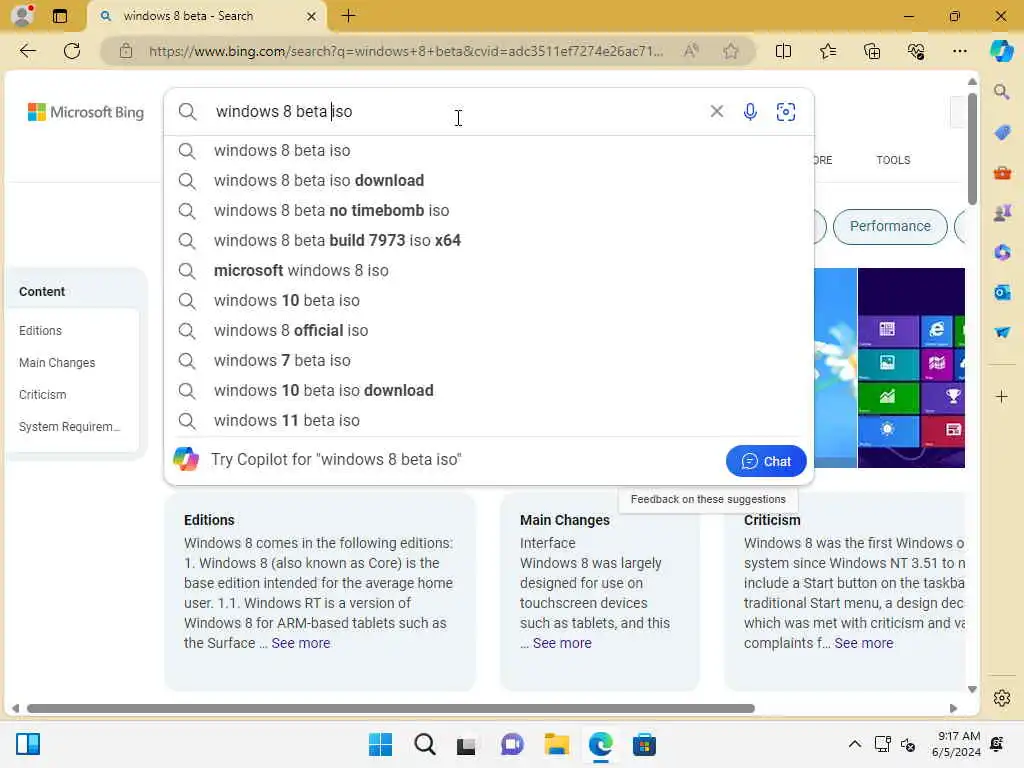Select suggestion 'windows 8 beta iso'
Image resolution: width=1024 pixels, height=768 pixels.
[488, 151]
